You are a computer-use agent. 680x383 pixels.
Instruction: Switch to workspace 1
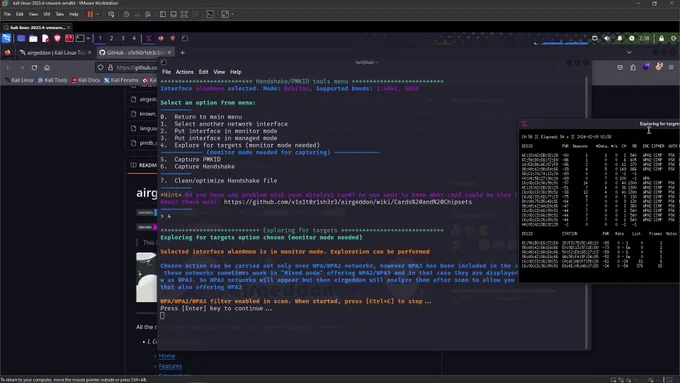[100, 38]
